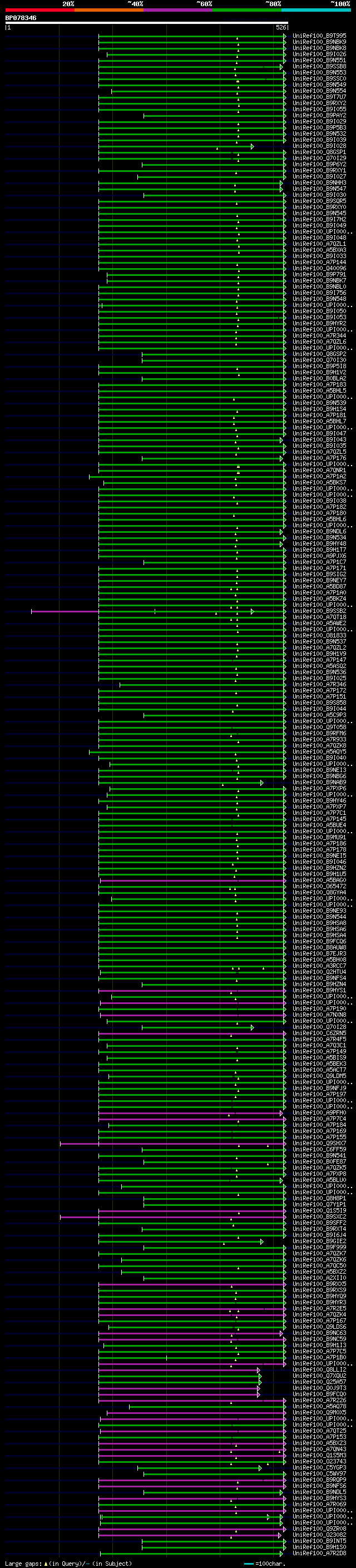Choose the UniRef100_Q9M0X5 hit label
Viewport: 356px width, 1568px height.
point(319,1413)
